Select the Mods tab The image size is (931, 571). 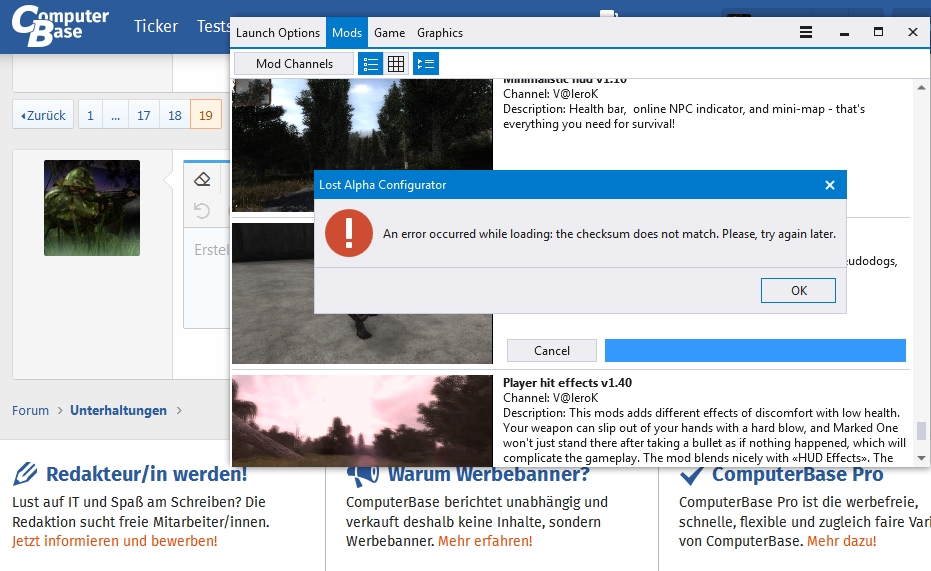pos(347,33)
